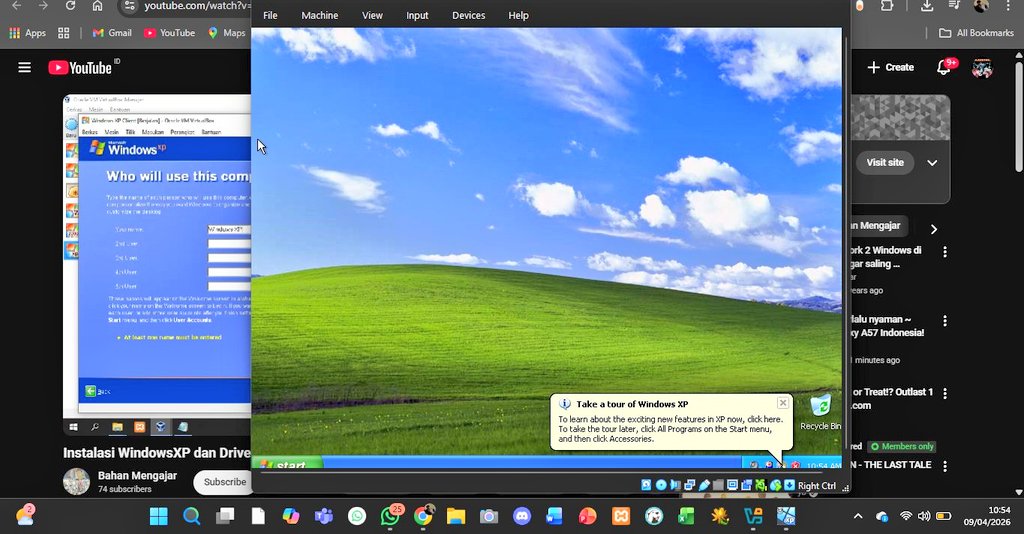This screenshot has height=534, width=1024.
Task: Open VirtualBox Machine menu
Action: pos(319,15)
